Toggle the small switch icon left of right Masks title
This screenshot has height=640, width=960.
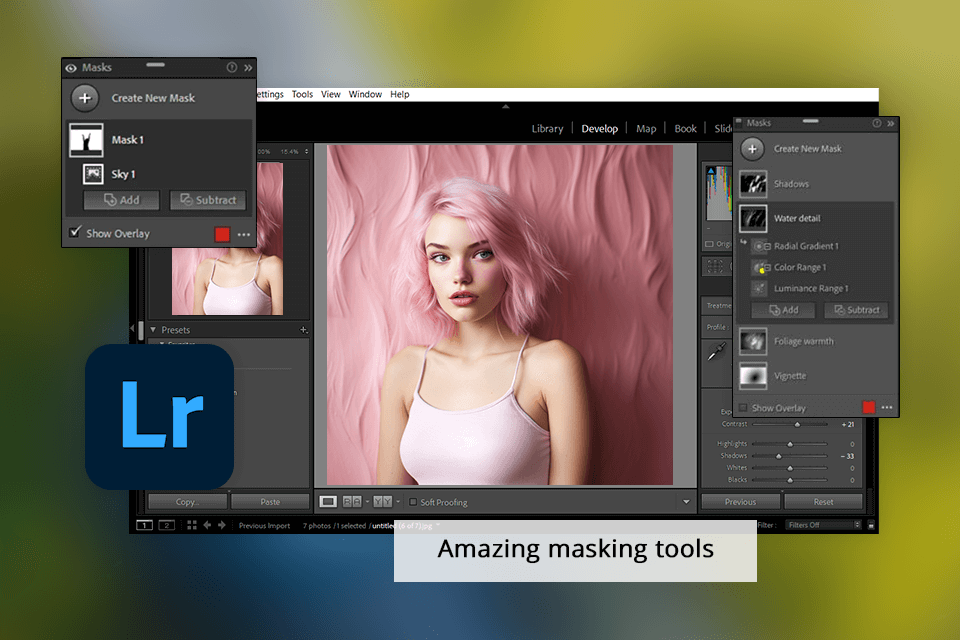[739, 121]
